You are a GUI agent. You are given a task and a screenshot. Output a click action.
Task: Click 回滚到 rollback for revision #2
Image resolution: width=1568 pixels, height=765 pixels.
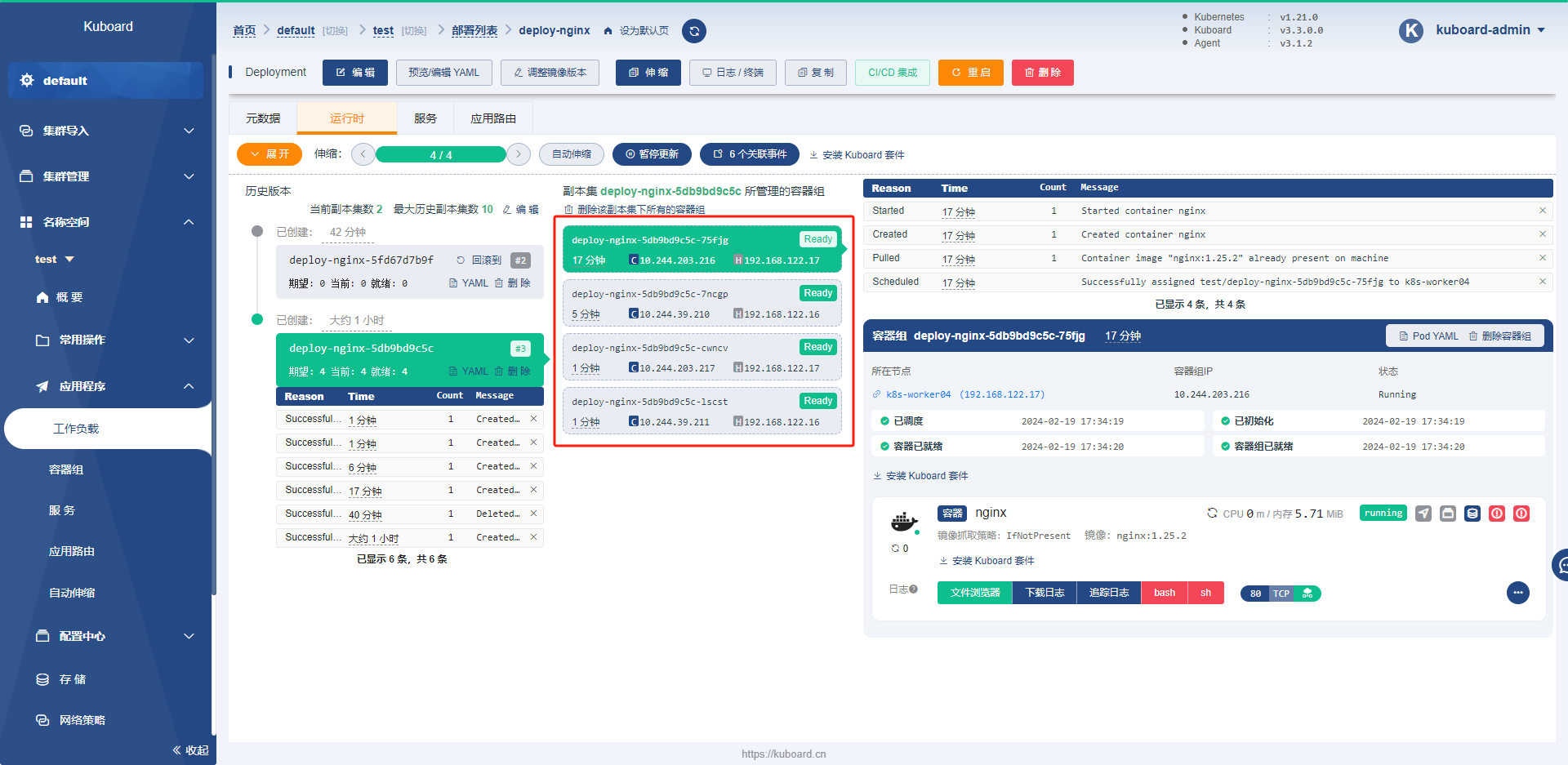coord(479,260)
